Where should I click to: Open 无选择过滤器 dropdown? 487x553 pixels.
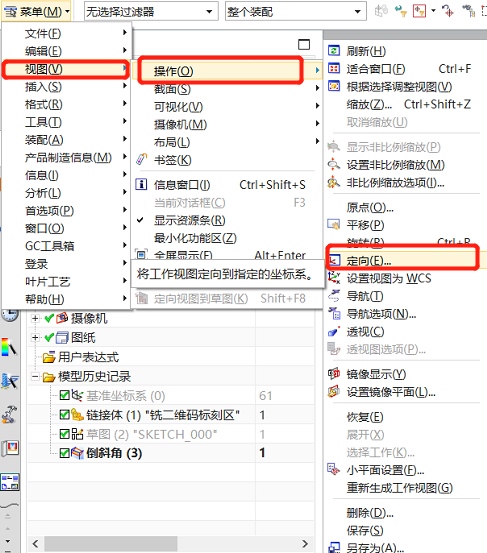tap(151, 12)
